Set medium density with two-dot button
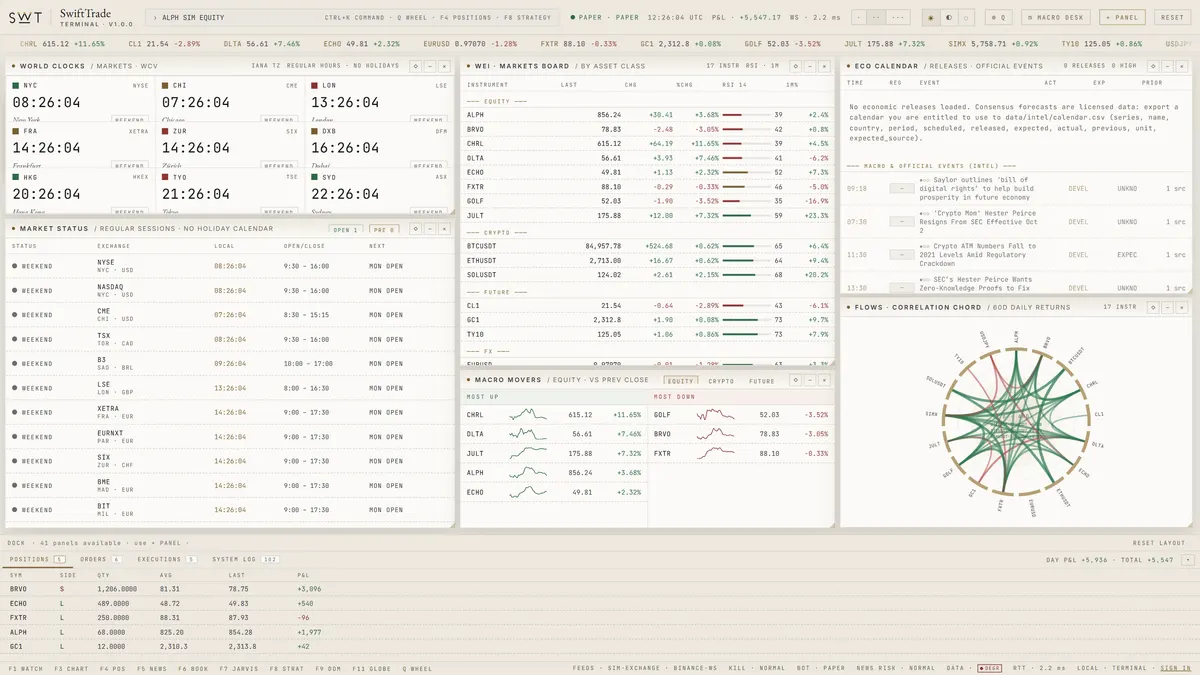 tap(877, 17)
